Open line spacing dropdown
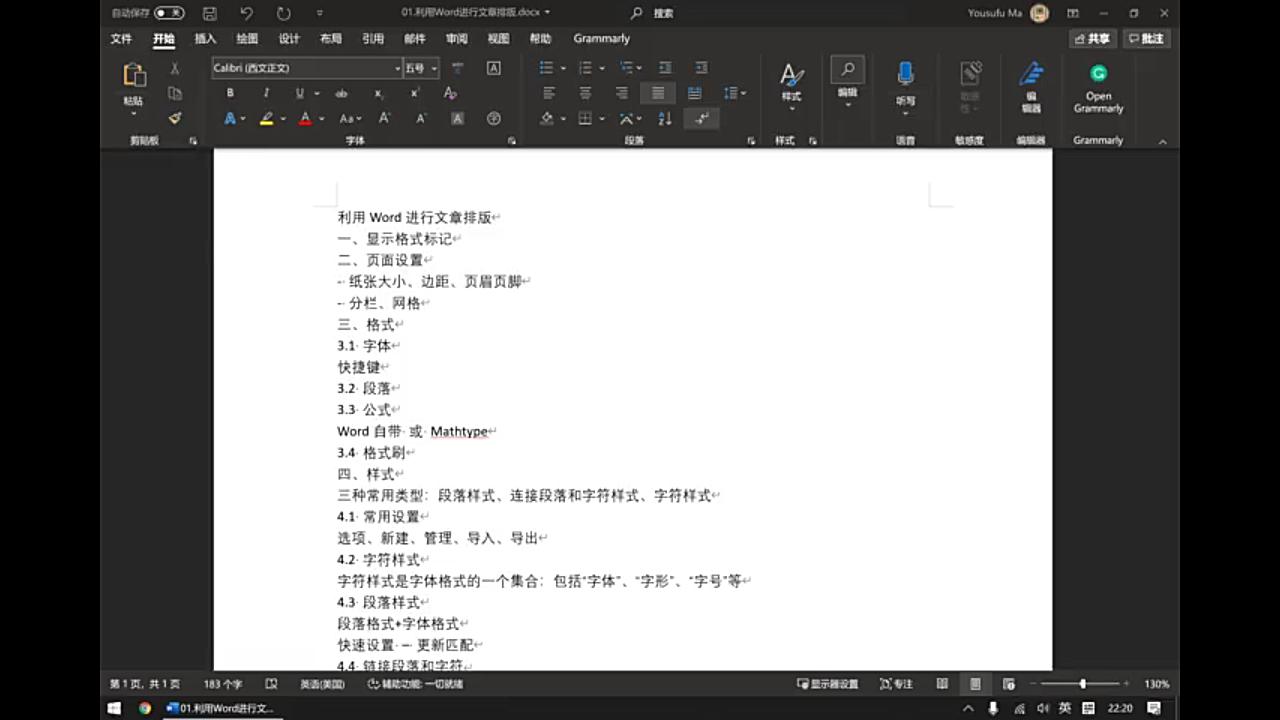 click(743, 93)
